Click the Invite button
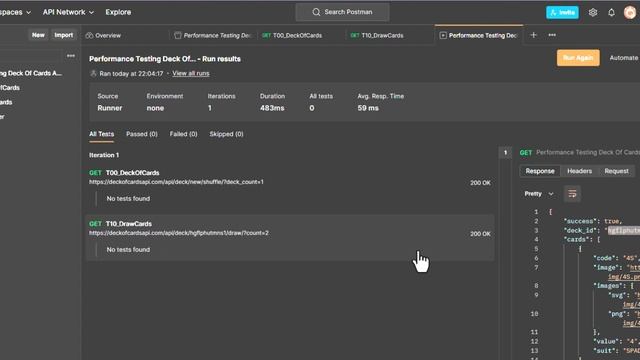The height and width of the screenshot is (360, 640). click(562, 12)
